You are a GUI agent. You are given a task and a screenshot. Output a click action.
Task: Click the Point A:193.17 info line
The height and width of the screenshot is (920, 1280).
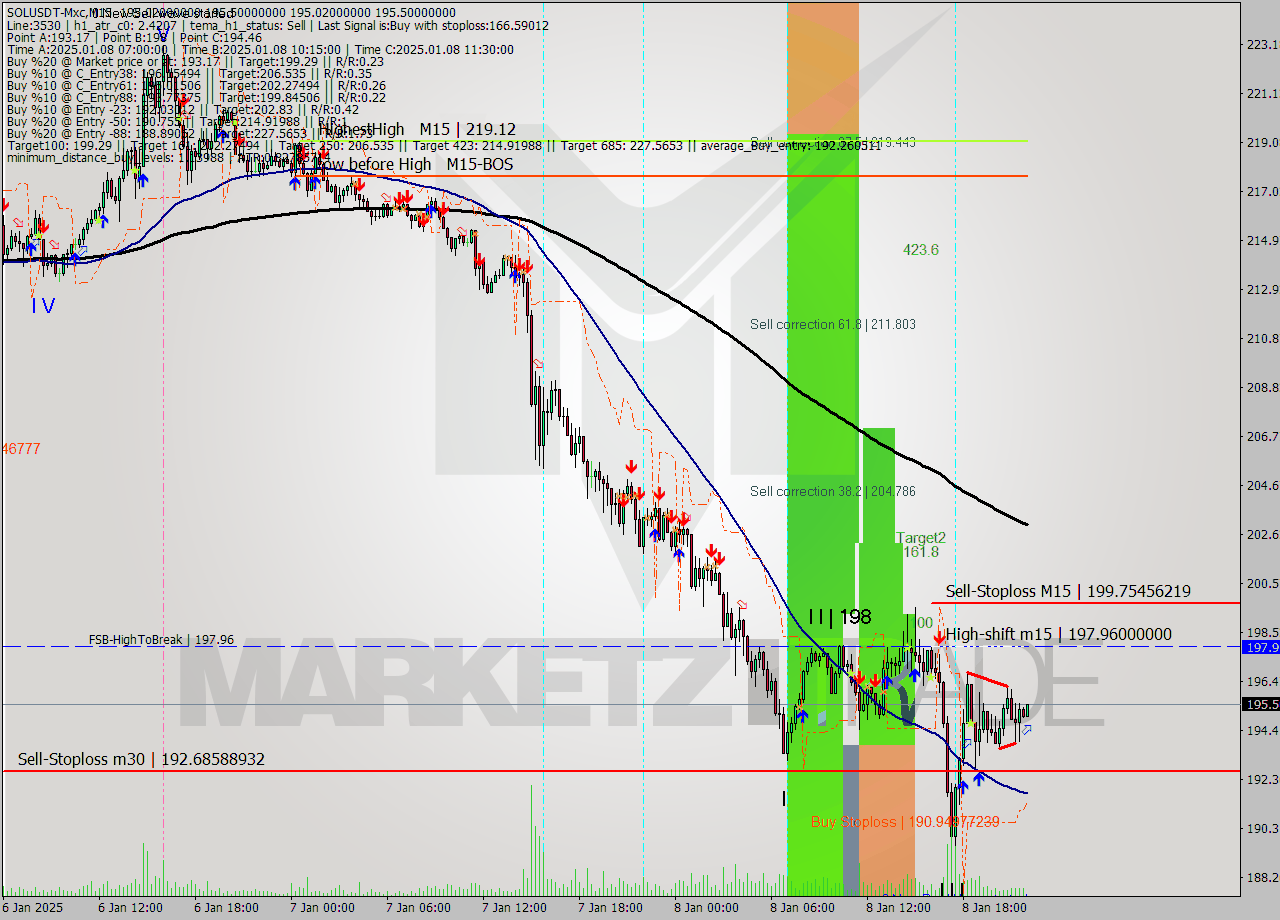(133, 37)
